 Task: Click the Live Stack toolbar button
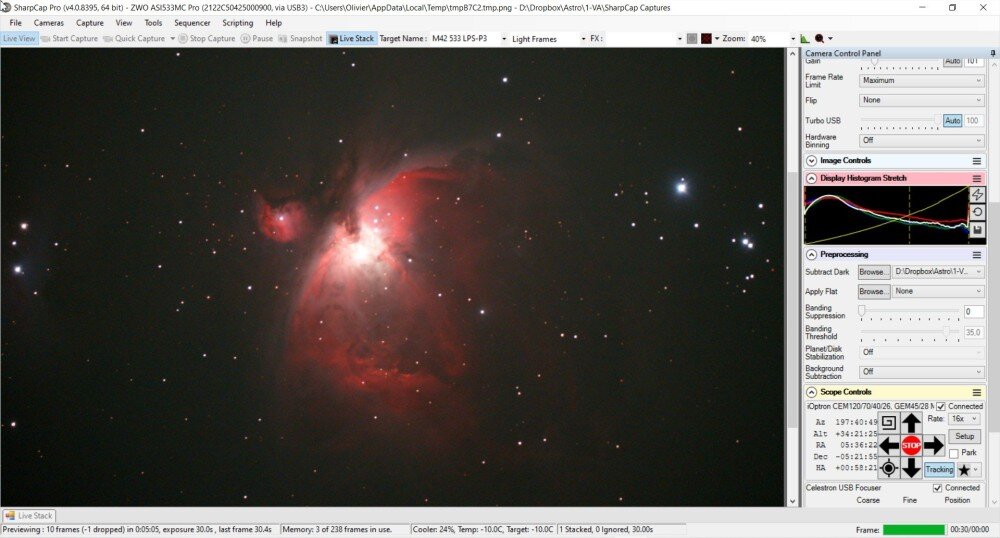tap(351, 39)
